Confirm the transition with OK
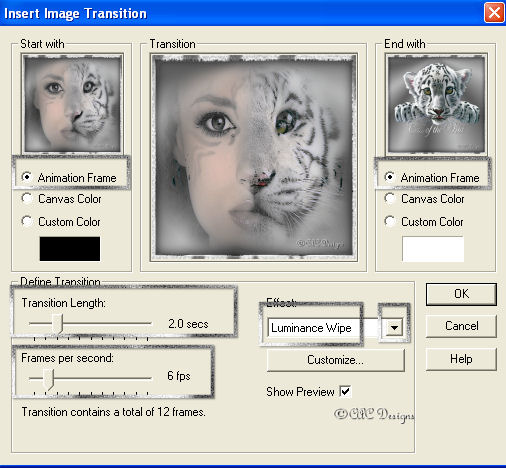 (x=461, y=294)
